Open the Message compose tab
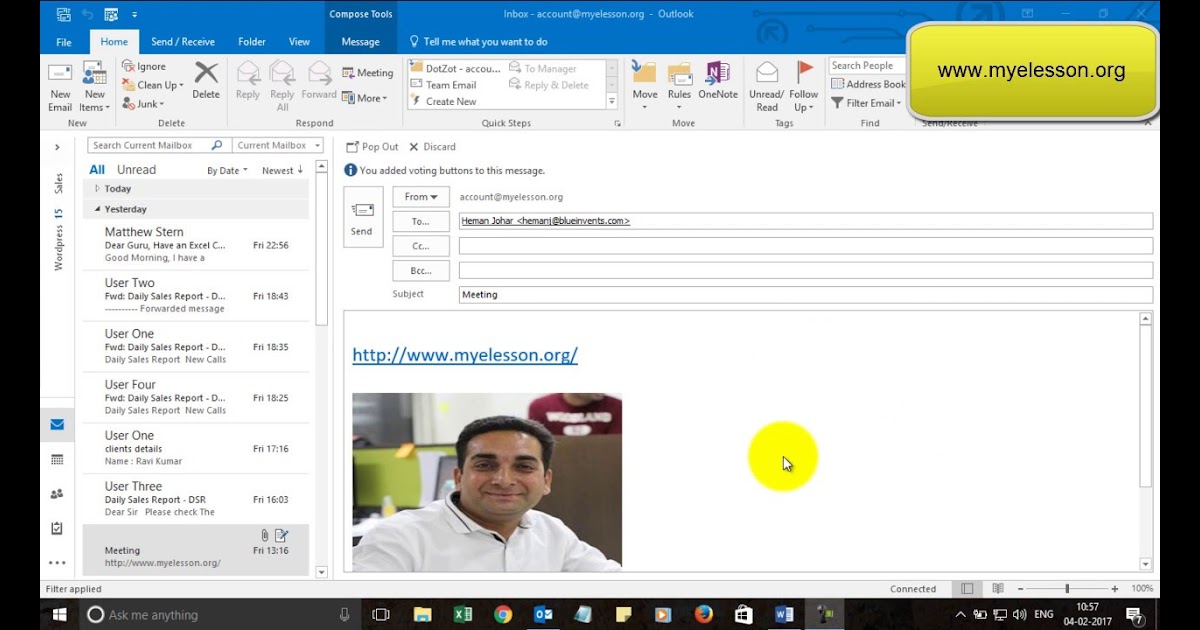This screenshot has width=1200, height=630. pyautogui.click(x=360, y=42)
